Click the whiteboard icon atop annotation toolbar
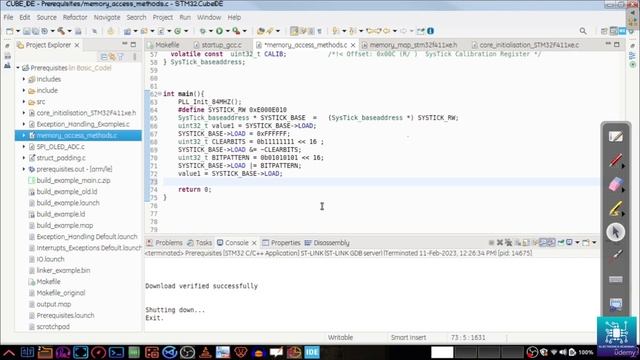 pyautogui.click(x=616, y=136)
